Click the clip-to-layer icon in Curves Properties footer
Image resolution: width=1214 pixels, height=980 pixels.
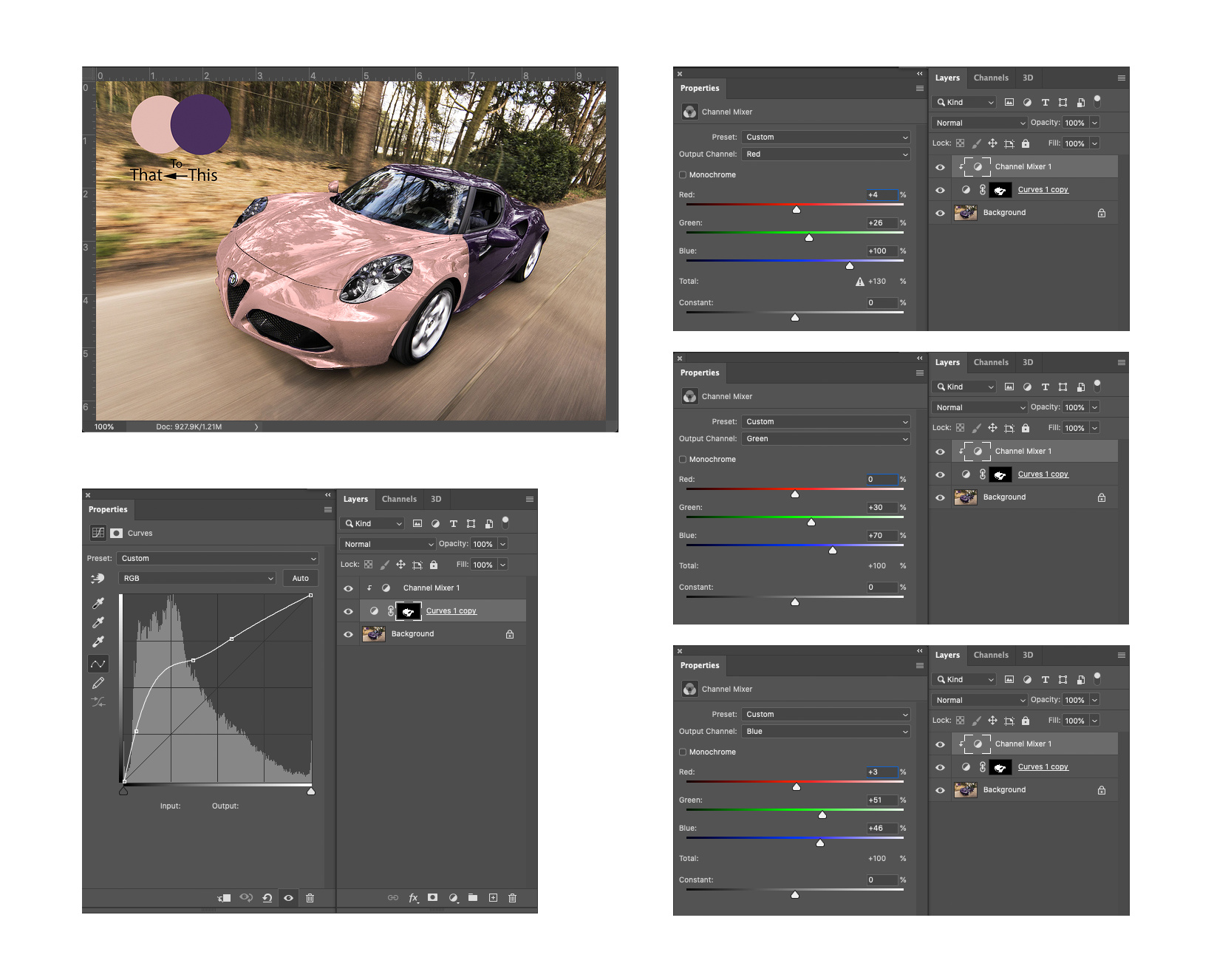[225, 898]
